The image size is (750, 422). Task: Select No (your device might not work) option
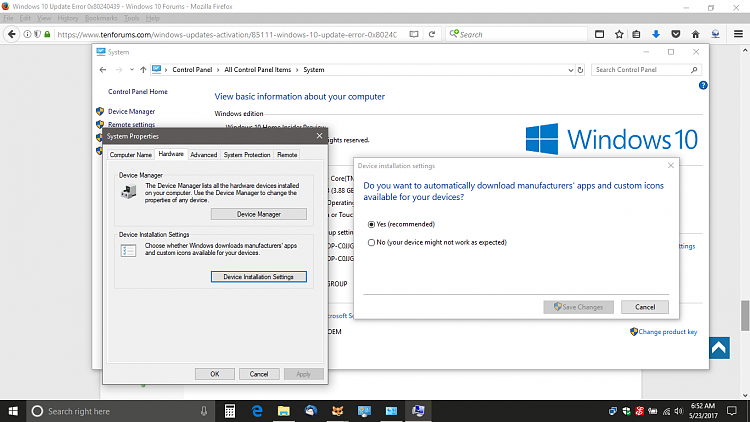pos(371,243)
